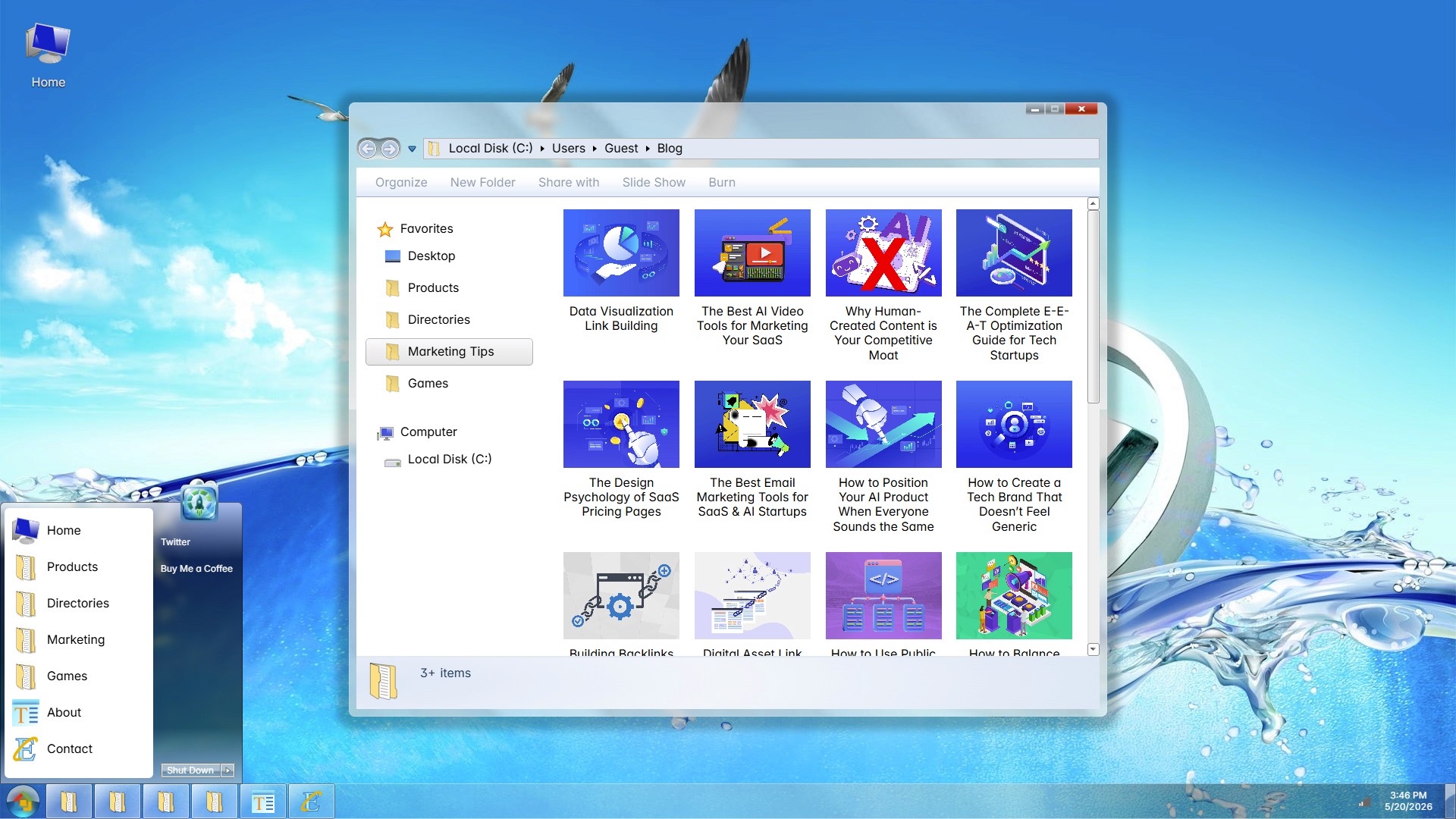
Task: Open the Digital Asset Link post thumbnail
Action: [752, 595]
